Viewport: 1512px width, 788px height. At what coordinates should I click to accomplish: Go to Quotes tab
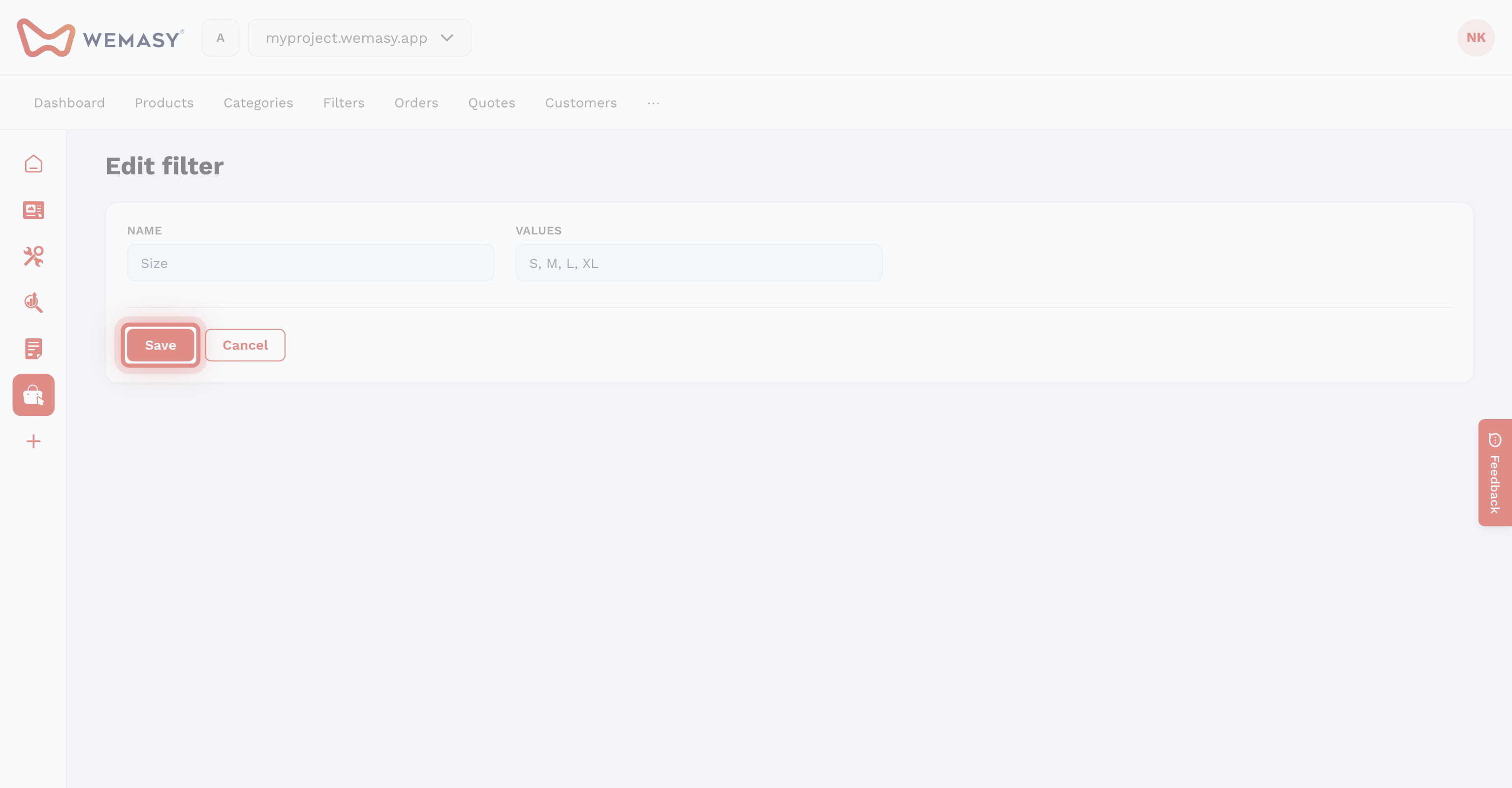click(x=492, y=103)
